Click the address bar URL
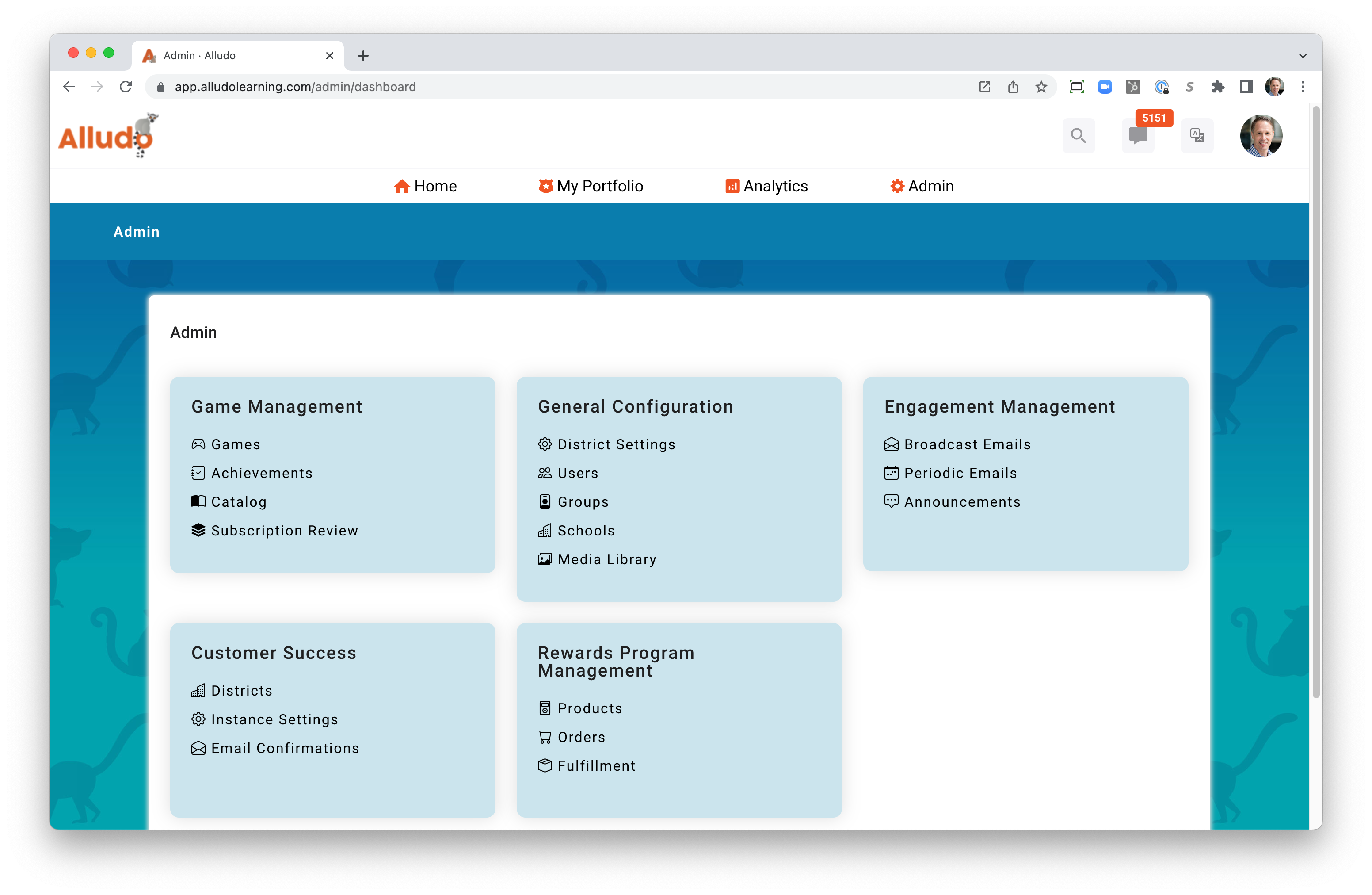1372x895 pixels. [295, 87]
